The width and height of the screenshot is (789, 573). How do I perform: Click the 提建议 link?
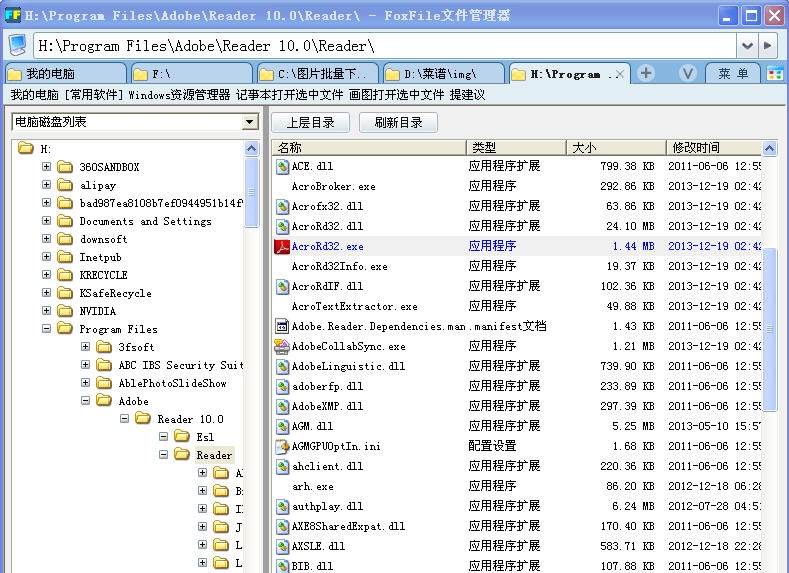point(467,95)
